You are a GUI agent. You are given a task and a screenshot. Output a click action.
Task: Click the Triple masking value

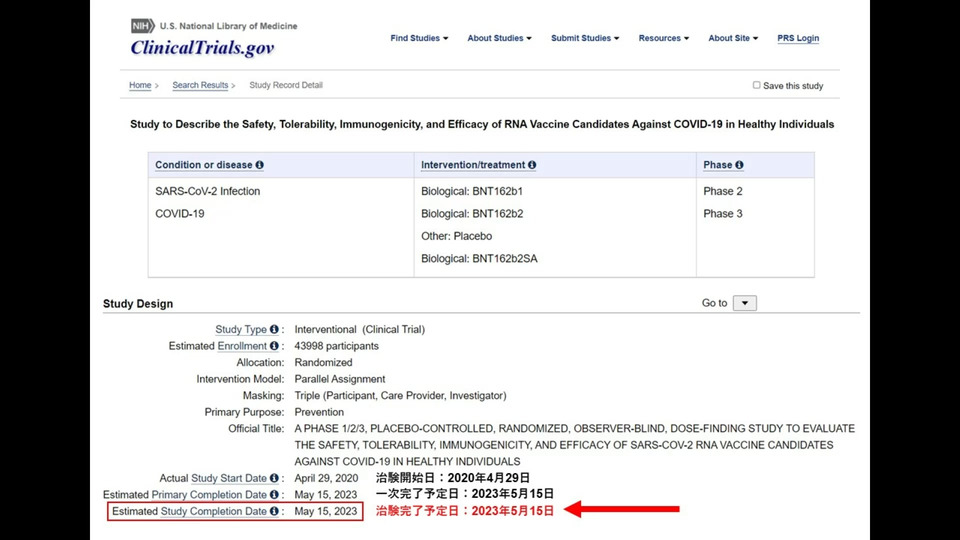(400, 396)
